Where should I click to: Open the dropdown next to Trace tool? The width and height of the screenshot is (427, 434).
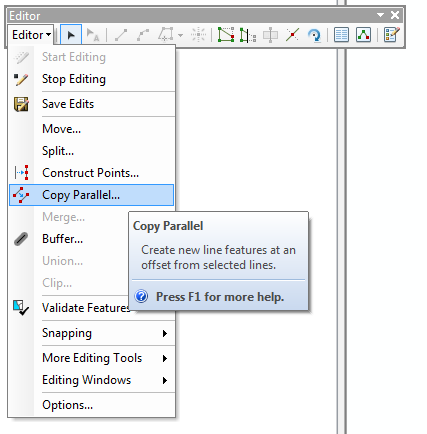(x=180, y=35)
